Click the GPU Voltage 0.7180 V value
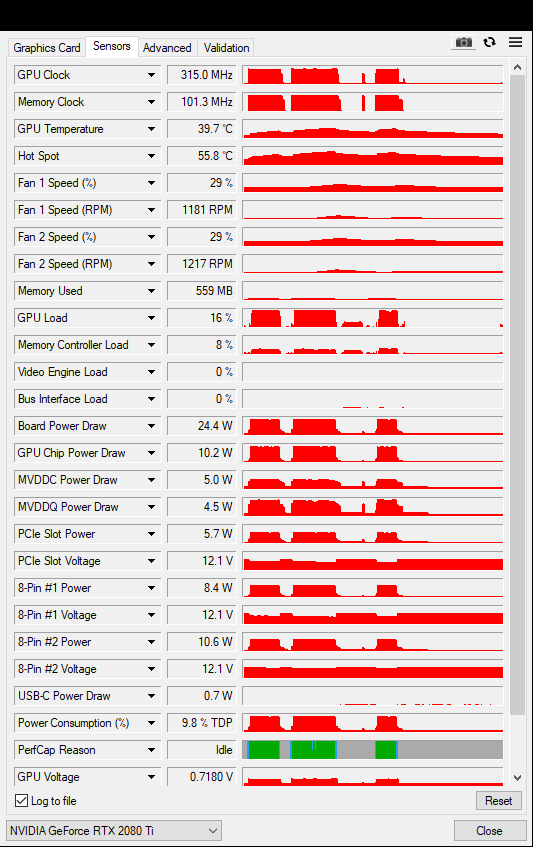This screenshot has width=533, height=847. 202,777
